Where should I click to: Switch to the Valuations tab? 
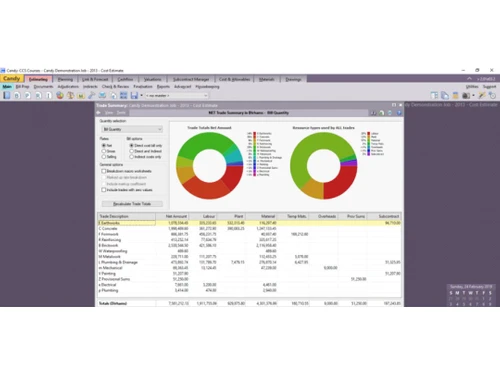tap(152, 79)
